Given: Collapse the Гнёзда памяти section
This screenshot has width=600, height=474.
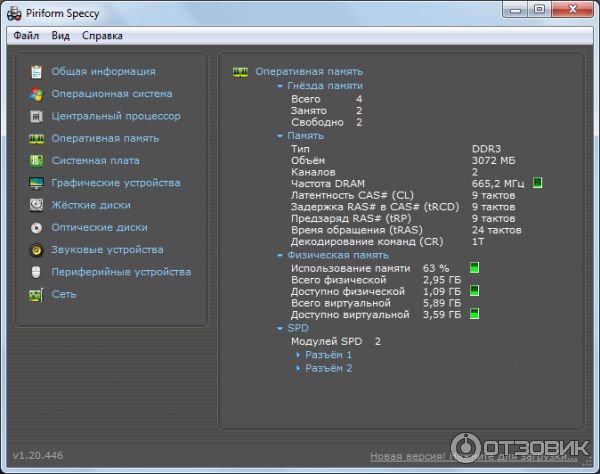Looking at the screenshot, I should [279, 87].
